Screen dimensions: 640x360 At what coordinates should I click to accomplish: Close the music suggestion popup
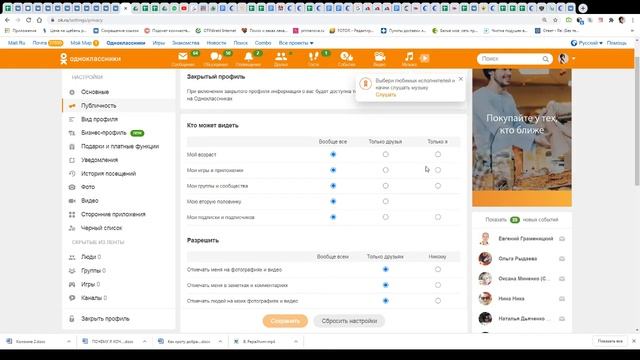tap(461, 79)
